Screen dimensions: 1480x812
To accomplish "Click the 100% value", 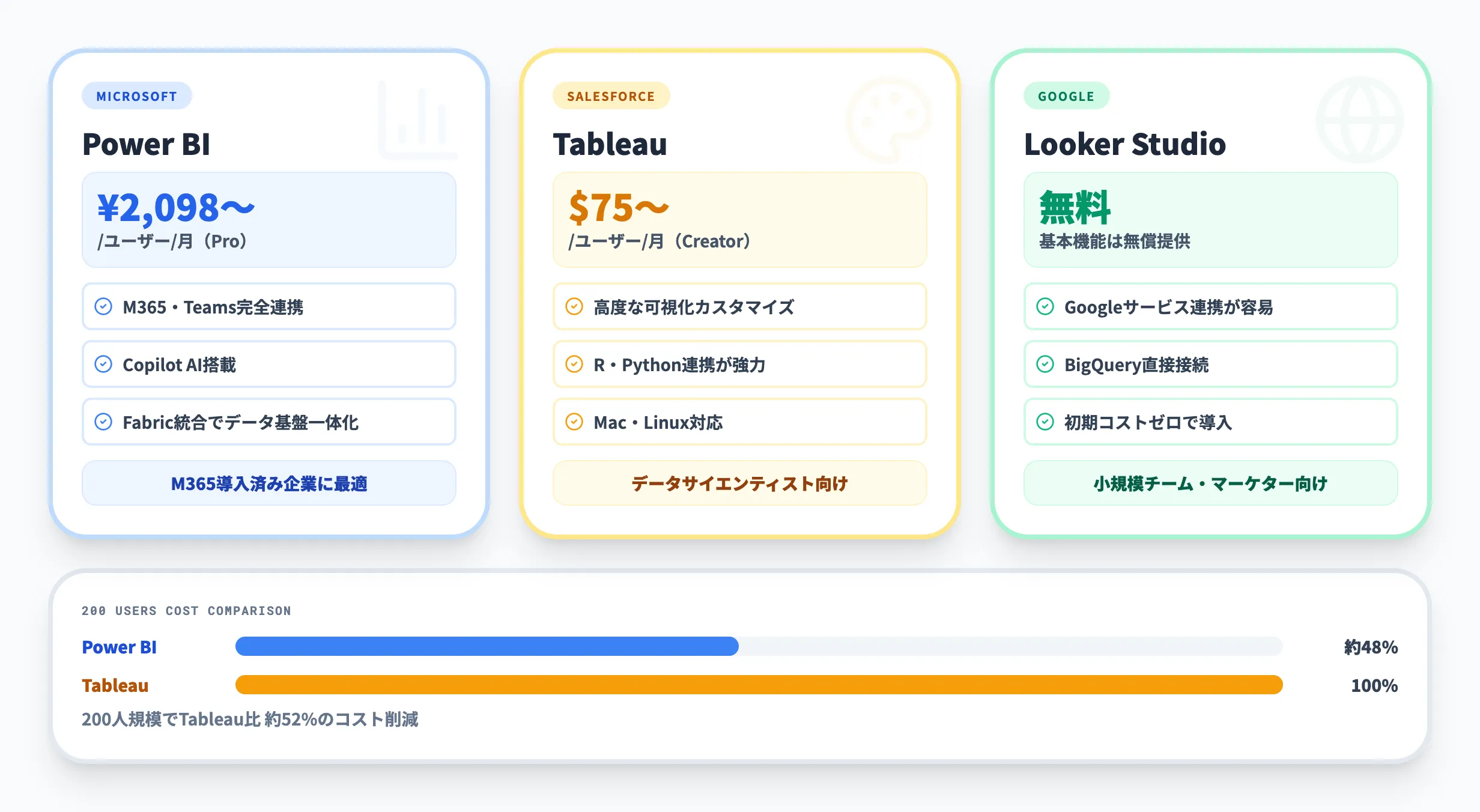I will click(x=1375, y=685).
